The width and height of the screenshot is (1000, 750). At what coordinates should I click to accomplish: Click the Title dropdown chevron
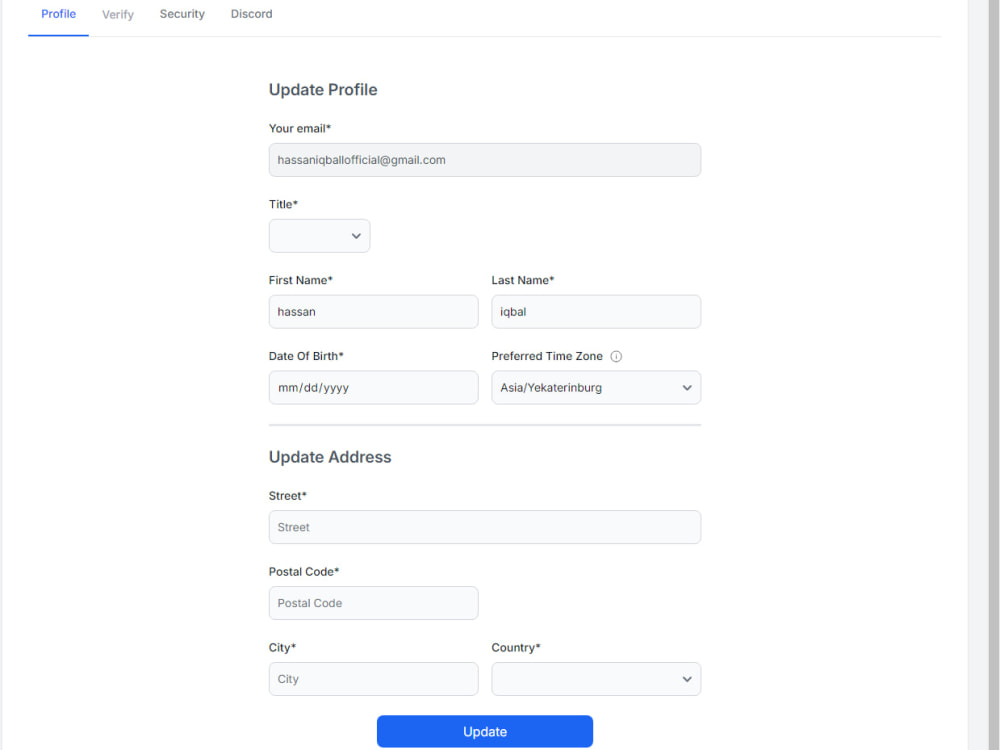coord(357,235)
